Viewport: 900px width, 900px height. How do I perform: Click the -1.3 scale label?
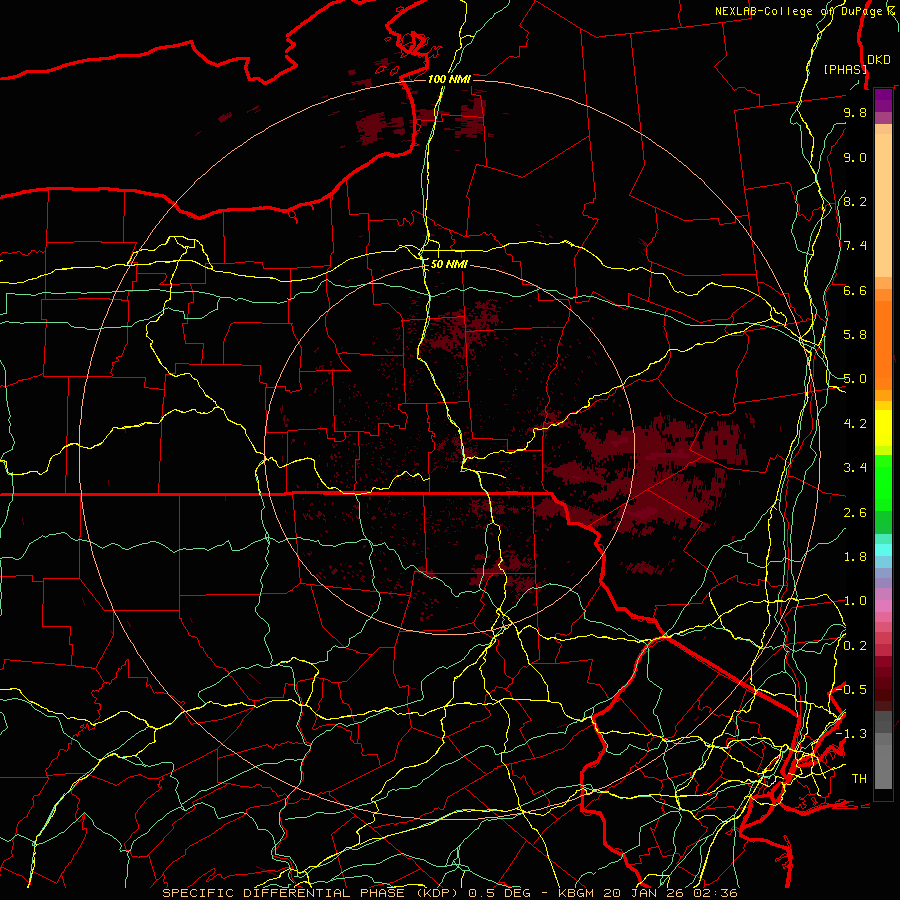point(852,734)
